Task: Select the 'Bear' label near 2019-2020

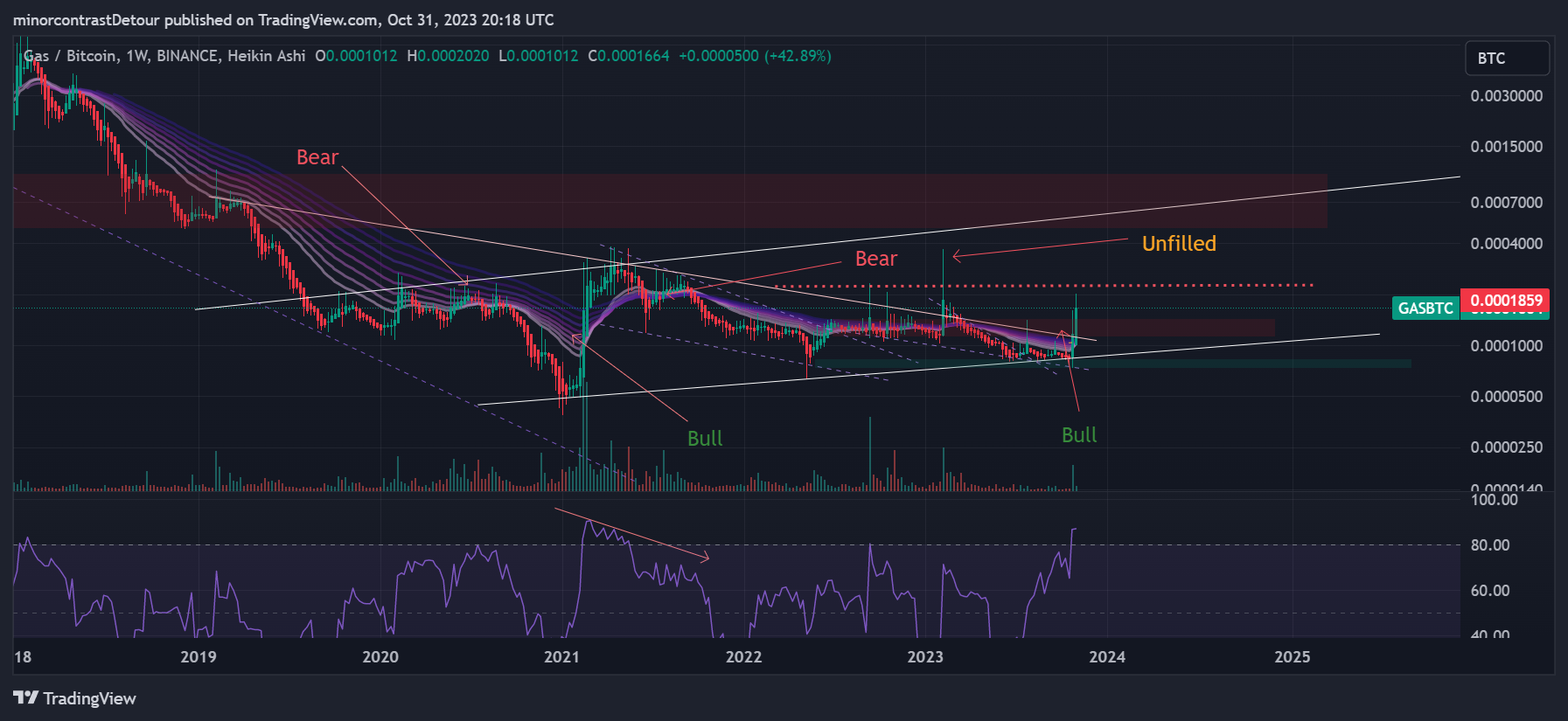Action: 317,157
